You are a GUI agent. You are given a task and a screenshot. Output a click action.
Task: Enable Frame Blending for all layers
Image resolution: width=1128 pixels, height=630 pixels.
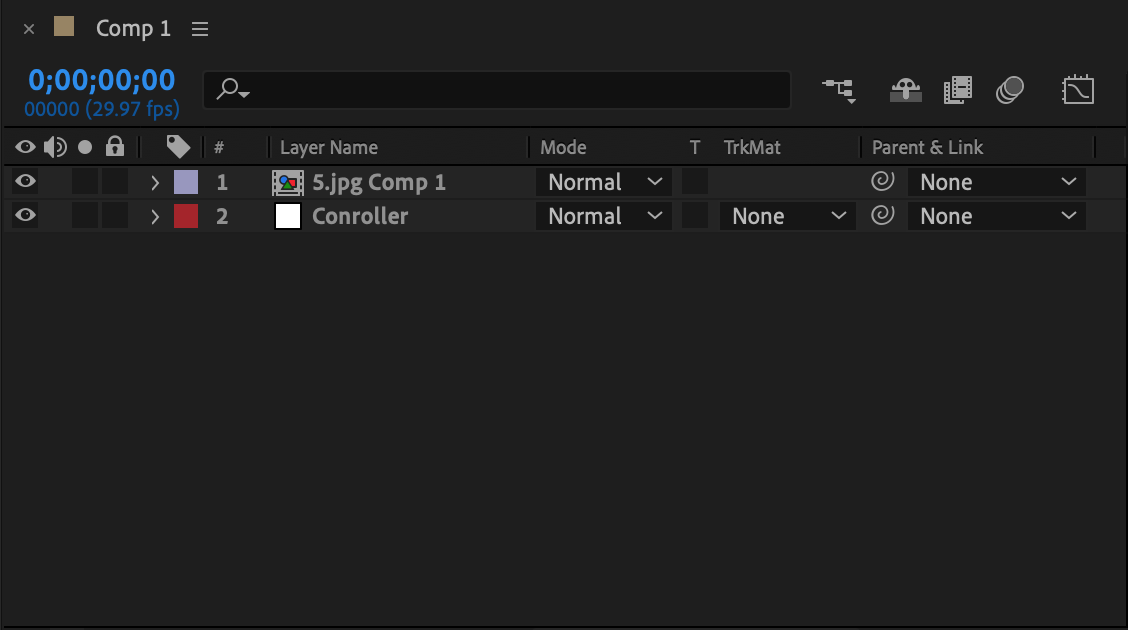(958, 91)
